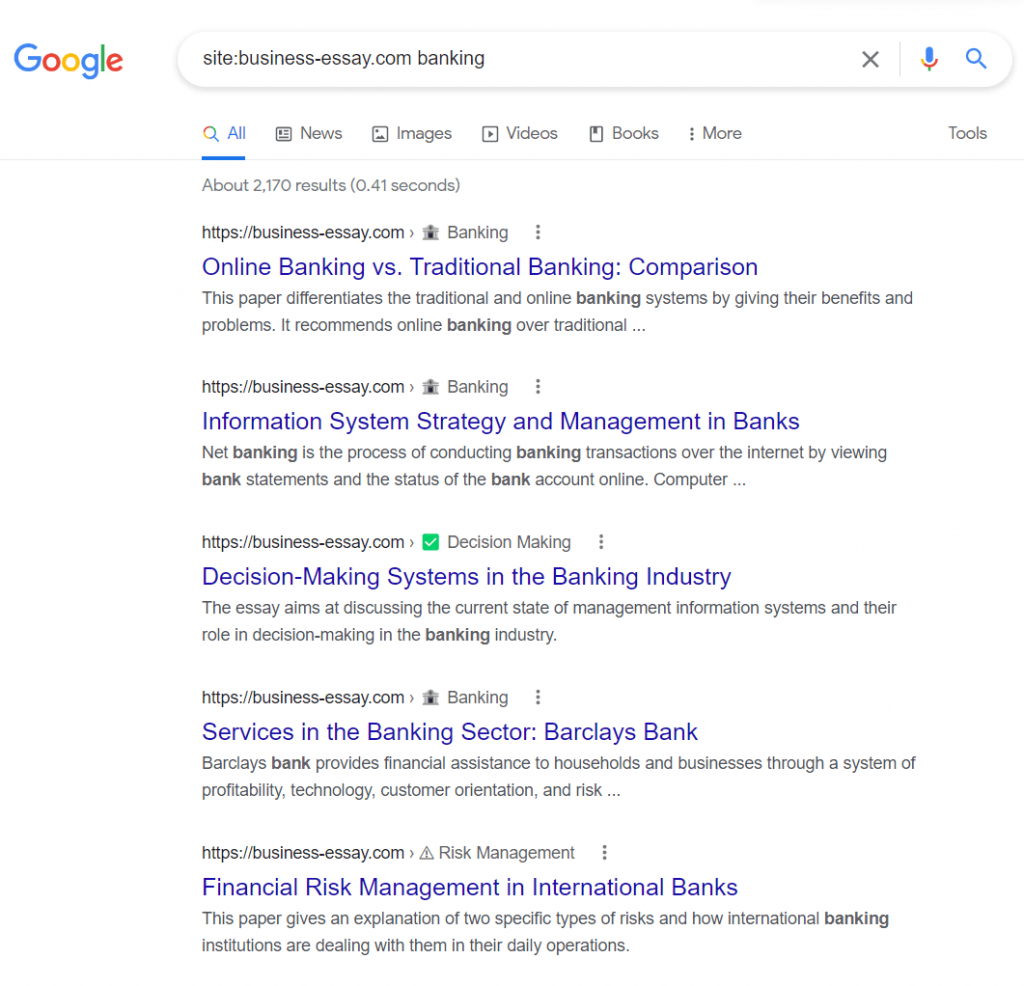Viewport: 1024px width, 986px height.
Task: Click inside the search input field
Action: (500, 59)
